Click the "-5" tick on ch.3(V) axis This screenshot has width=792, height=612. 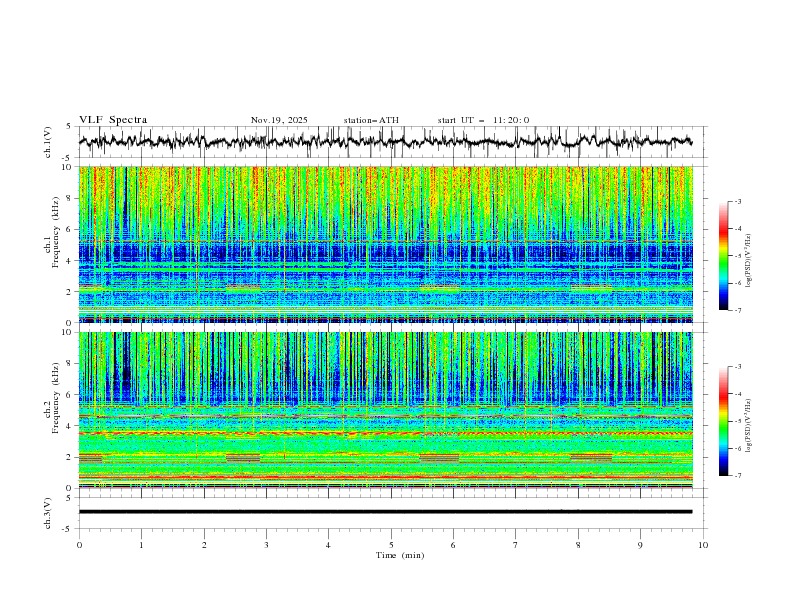67,529
